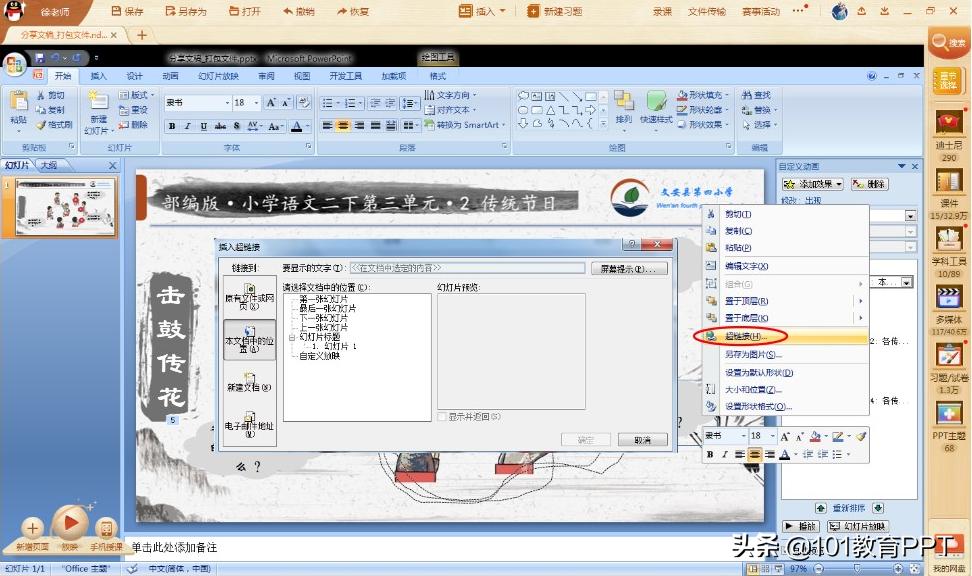Screen dimensions: 972x576
Task: Choose Format Shape (设置形状格式) in the context menu
Action: [785, 407]
